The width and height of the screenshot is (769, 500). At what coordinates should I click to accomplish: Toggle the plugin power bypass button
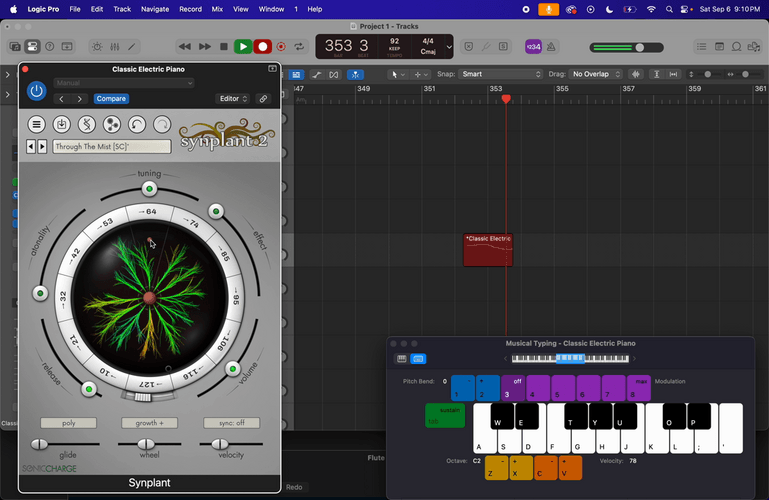36,90
